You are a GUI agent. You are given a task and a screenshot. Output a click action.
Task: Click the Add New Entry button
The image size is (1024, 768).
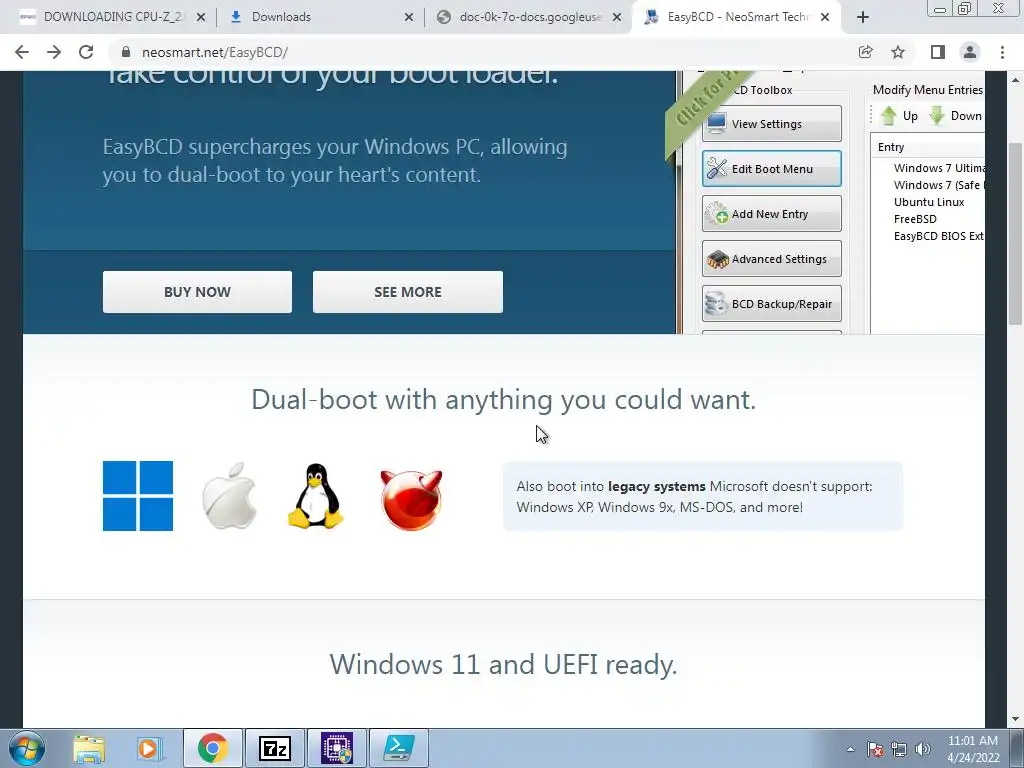pyautogui.click(x=772, y=214)
